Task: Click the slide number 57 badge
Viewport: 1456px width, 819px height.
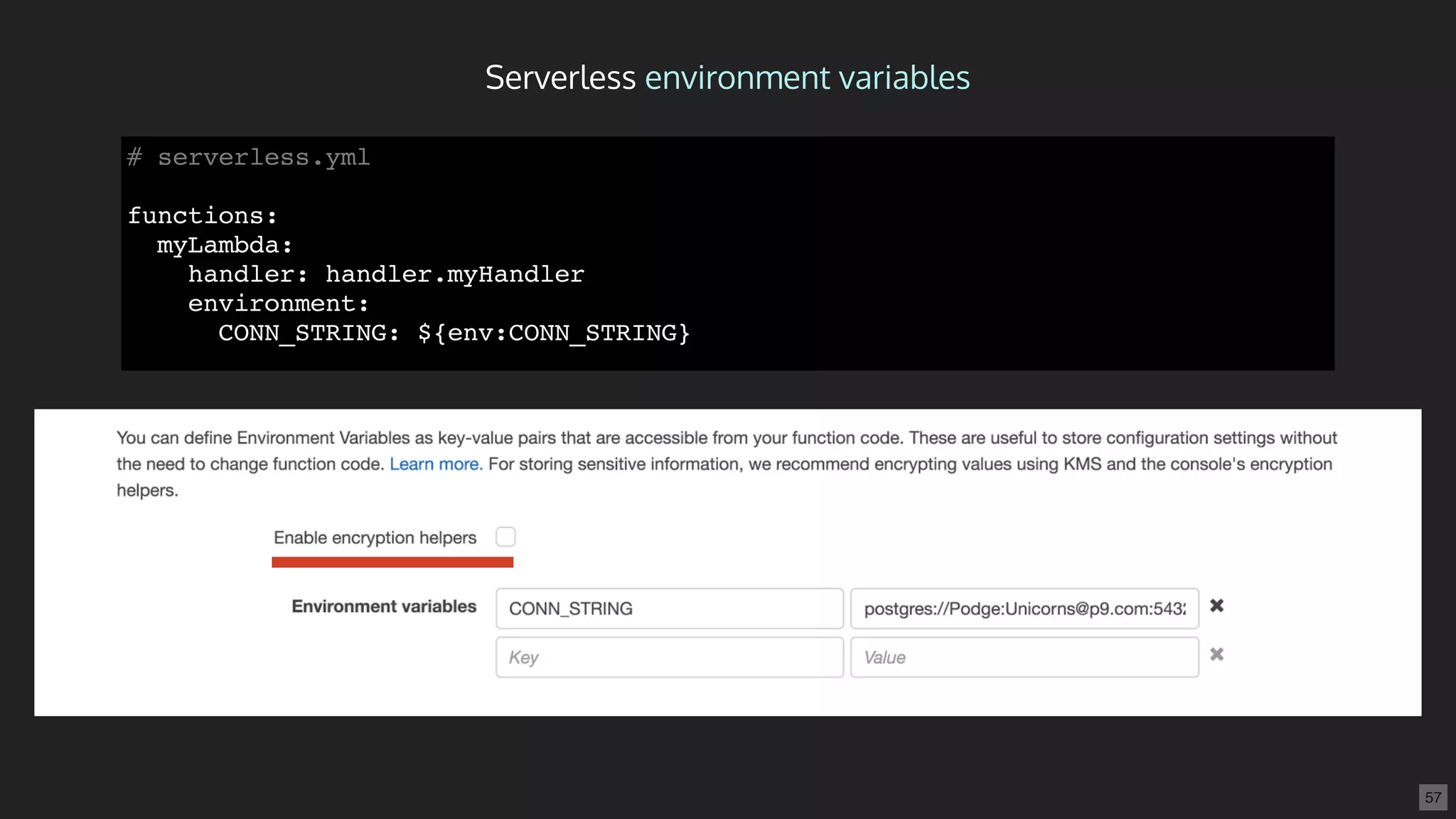Action: coord(1433,798)
